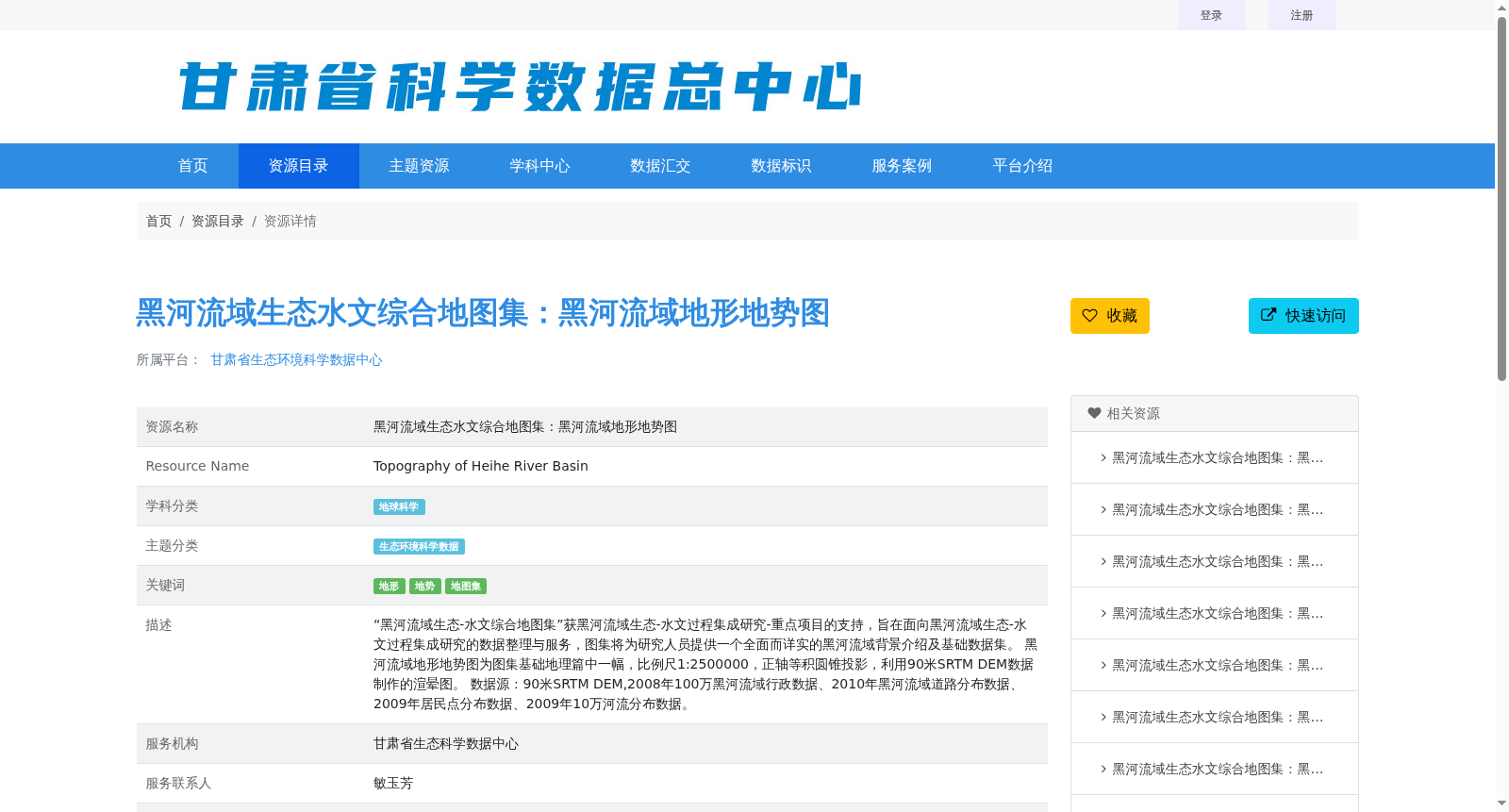Click the scrollbar down arrow
The image size is (1509, 812).
click(x=1501, y=804)
